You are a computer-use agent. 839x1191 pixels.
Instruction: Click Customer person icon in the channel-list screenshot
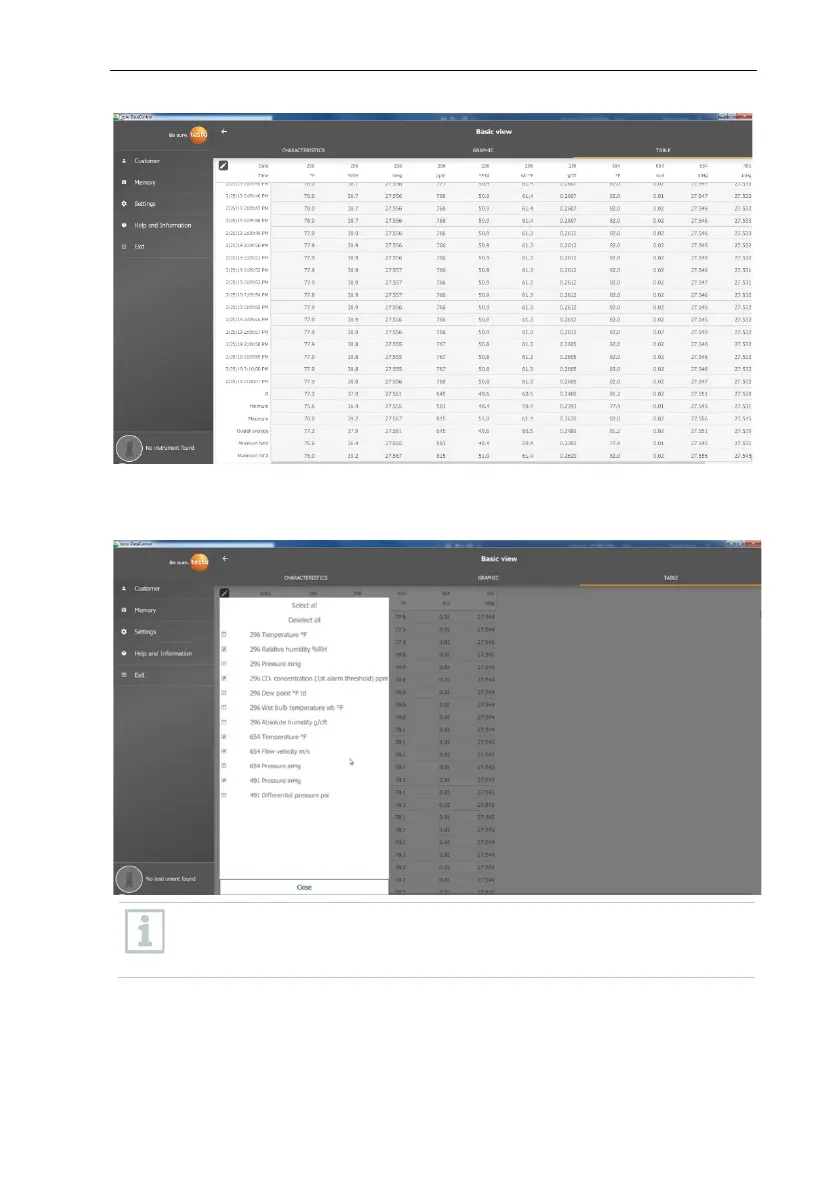(x=124, y=589)
